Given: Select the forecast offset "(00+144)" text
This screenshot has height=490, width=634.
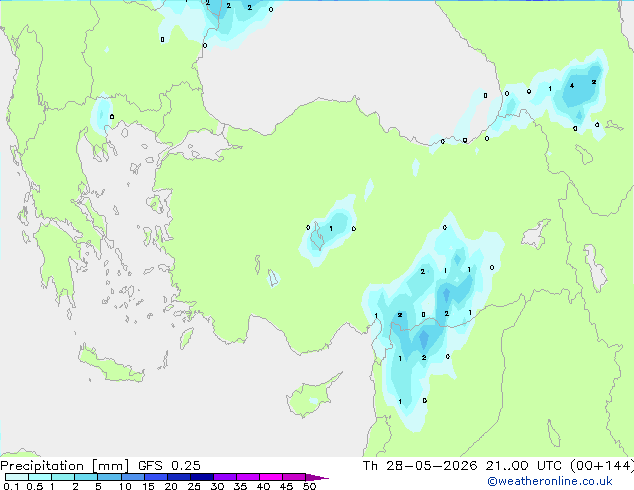Looking at the screenshot, I should pyautogui.click(x=602, y=466).
